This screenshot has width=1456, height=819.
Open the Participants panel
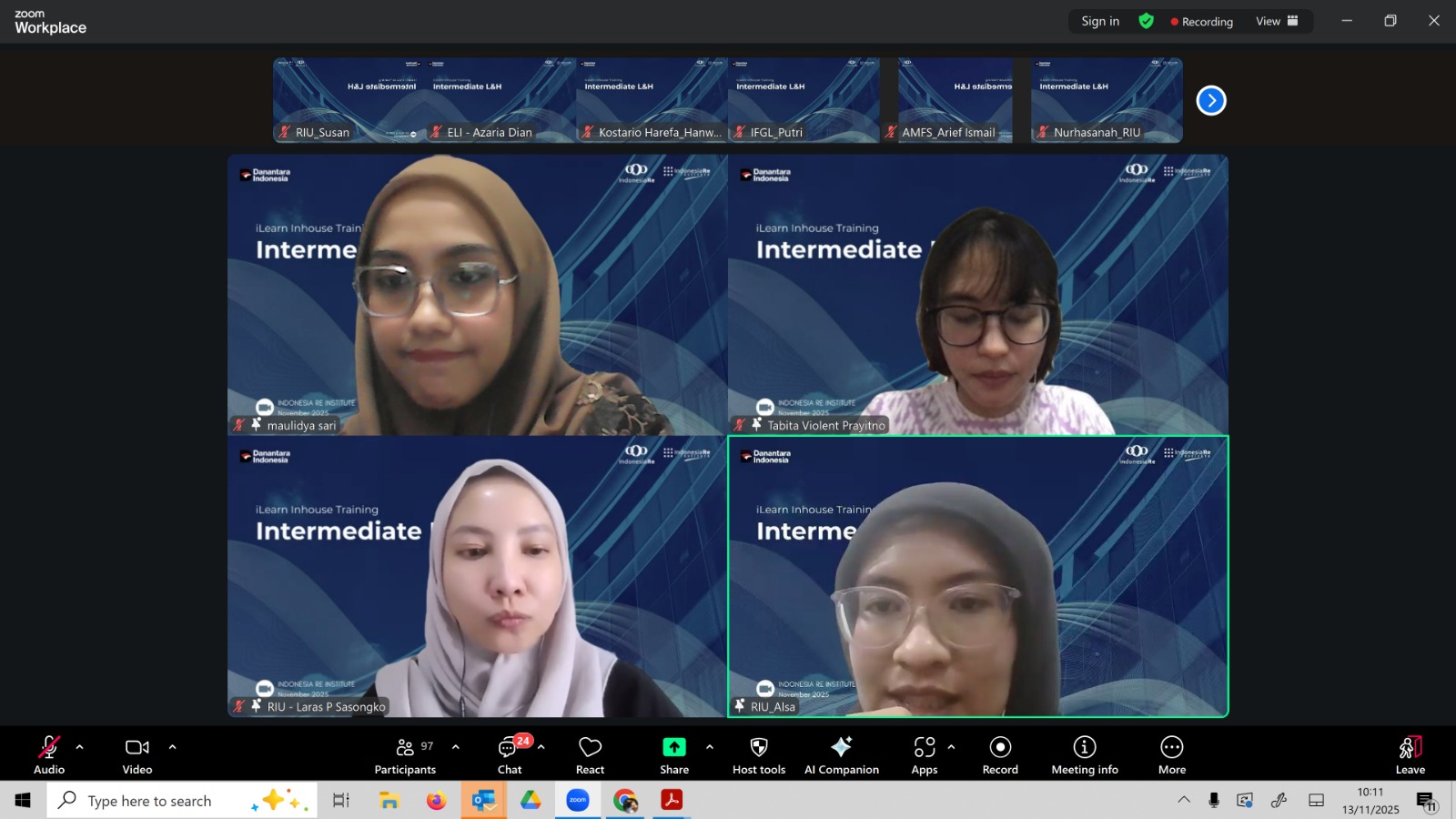(x=405, y=755)
